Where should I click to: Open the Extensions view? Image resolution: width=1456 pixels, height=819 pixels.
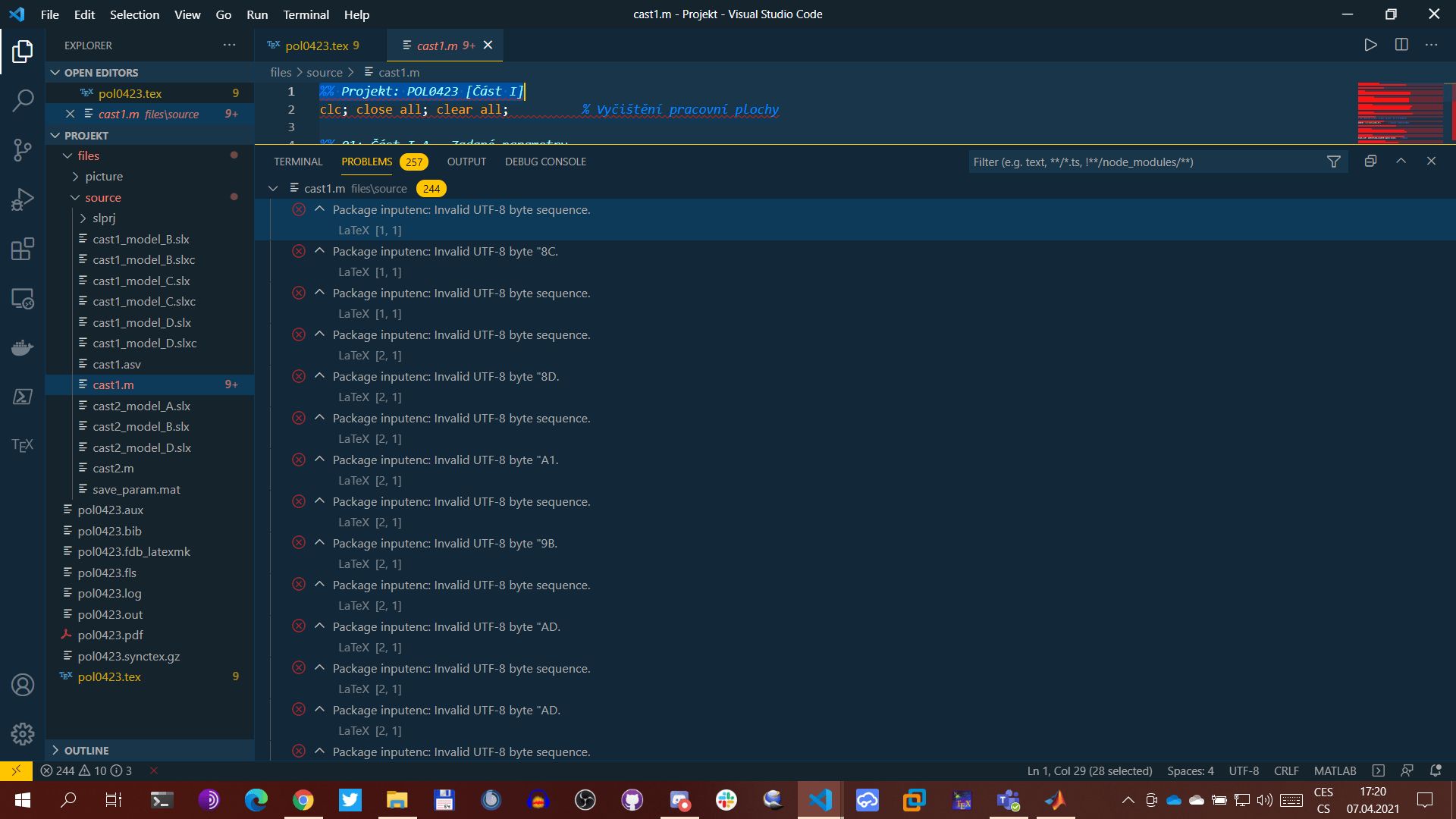pos(23,249)
